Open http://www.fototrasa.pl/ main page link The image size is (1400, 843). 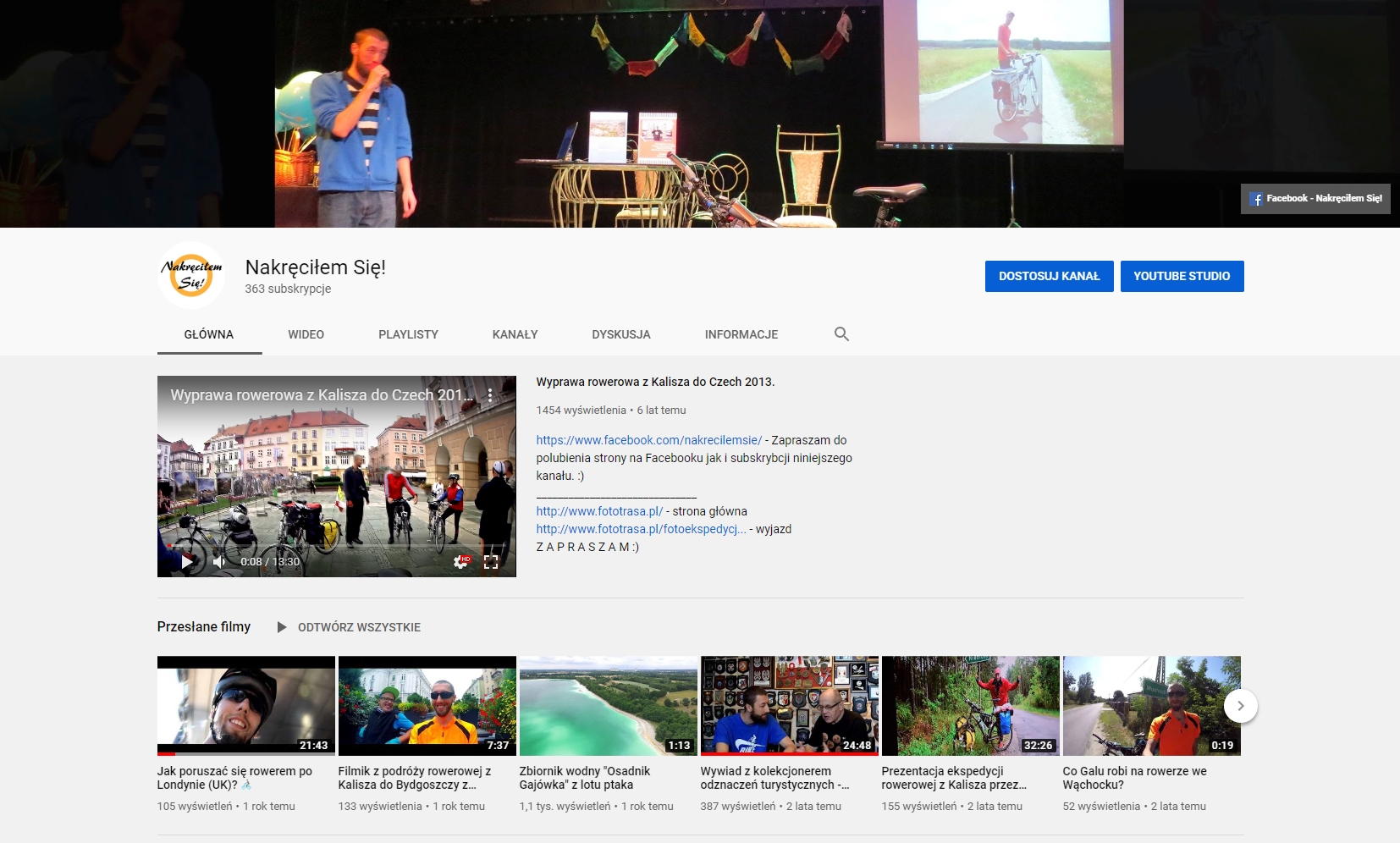point(599,511)
